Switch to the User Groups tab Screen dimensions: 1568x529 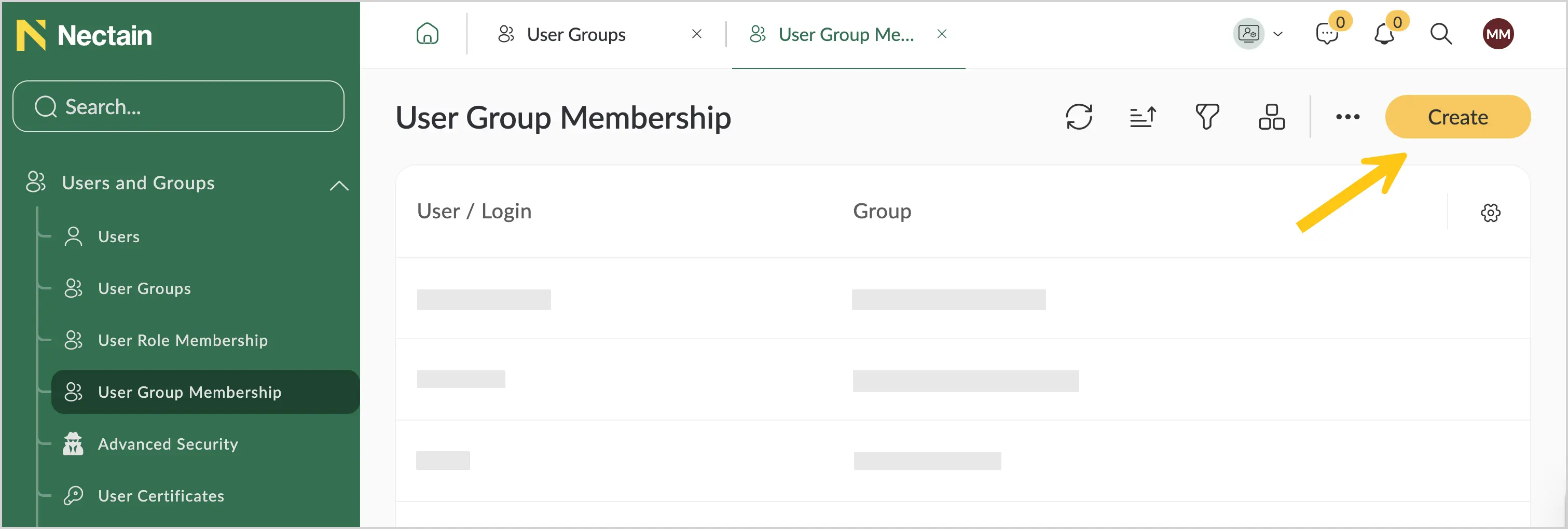pos(576,35)
